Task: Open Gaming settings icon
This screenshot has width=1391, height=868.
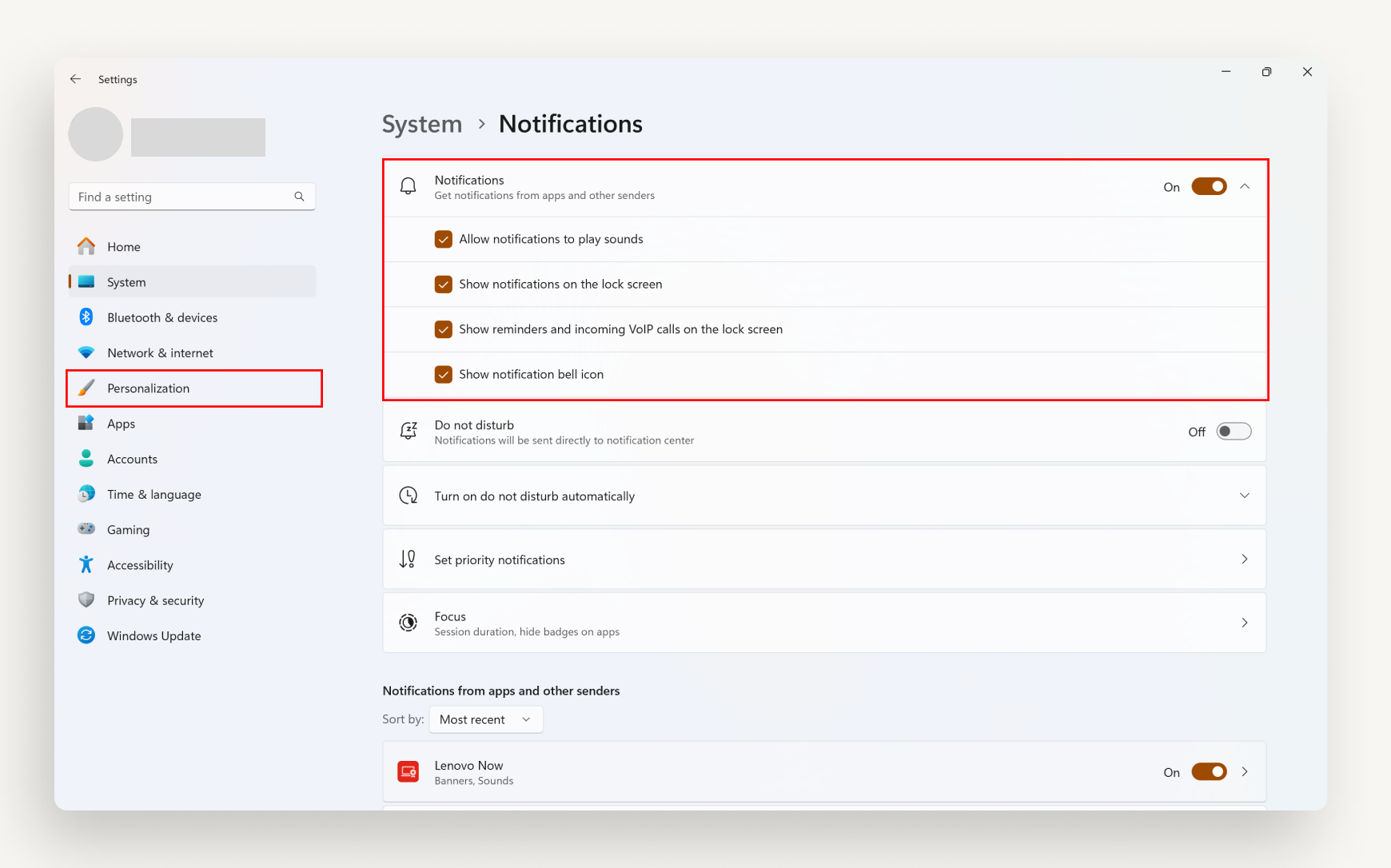Action: click(86, 529)
